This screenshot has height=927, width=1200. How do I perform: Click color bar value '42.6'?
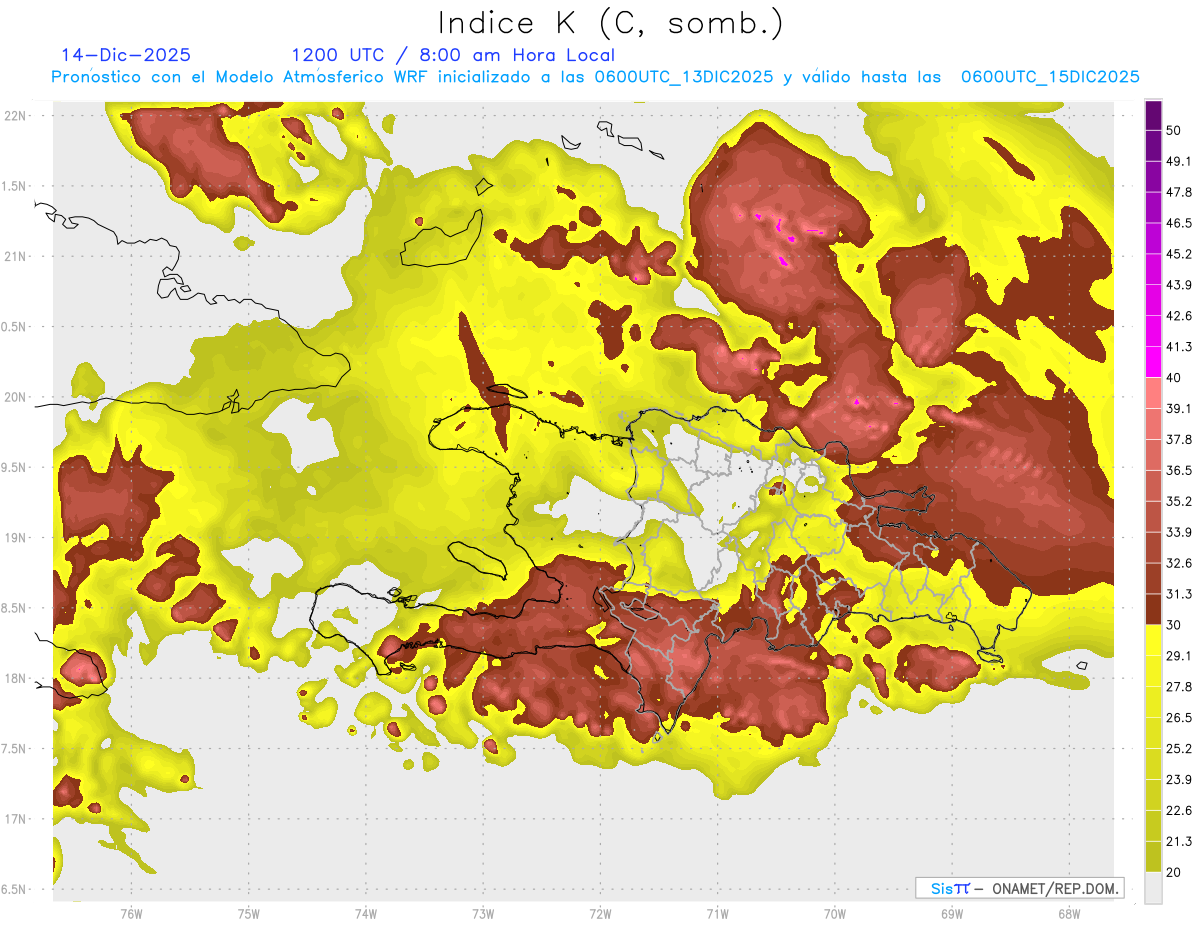pyautogui.click(x=1179, y=316)
